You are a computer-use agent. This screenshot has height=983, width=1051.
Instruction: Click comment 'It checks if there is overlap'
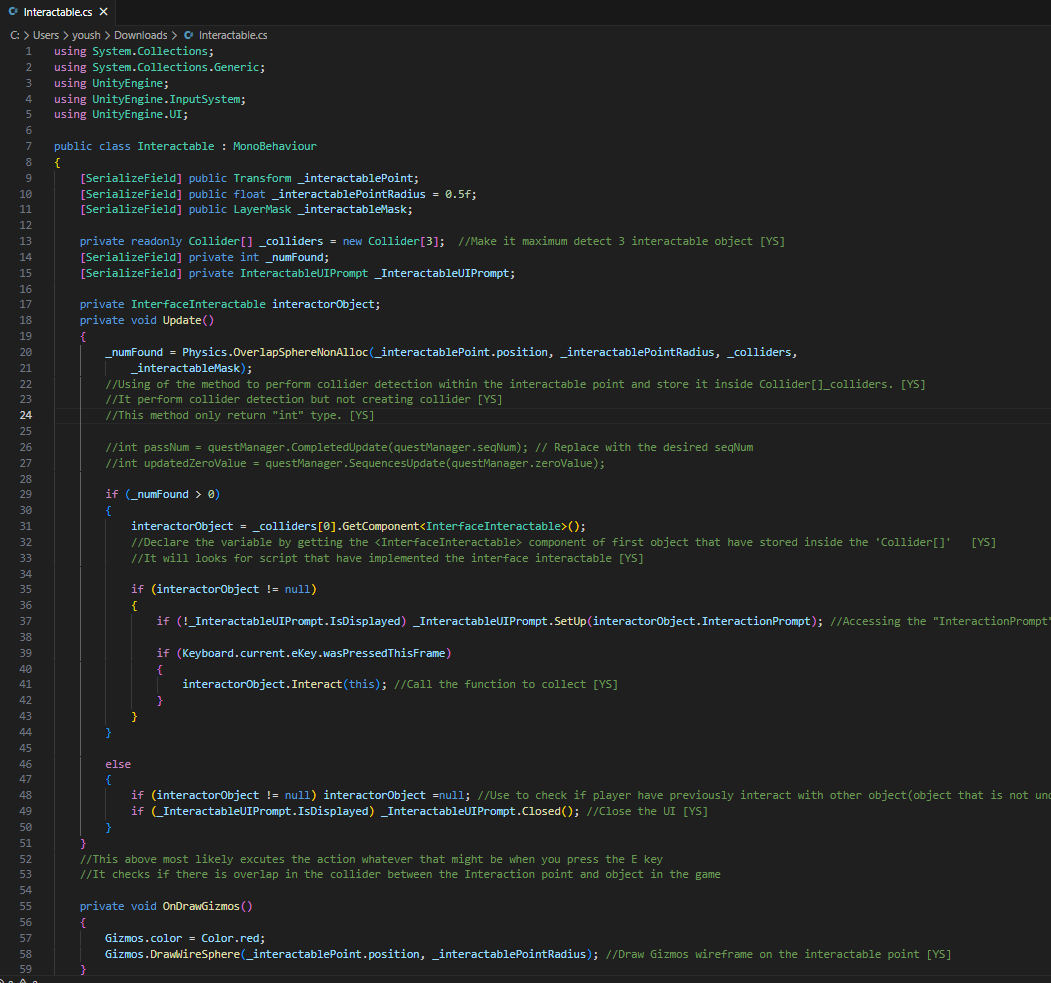pyautogui.click(x=400, y=874)
